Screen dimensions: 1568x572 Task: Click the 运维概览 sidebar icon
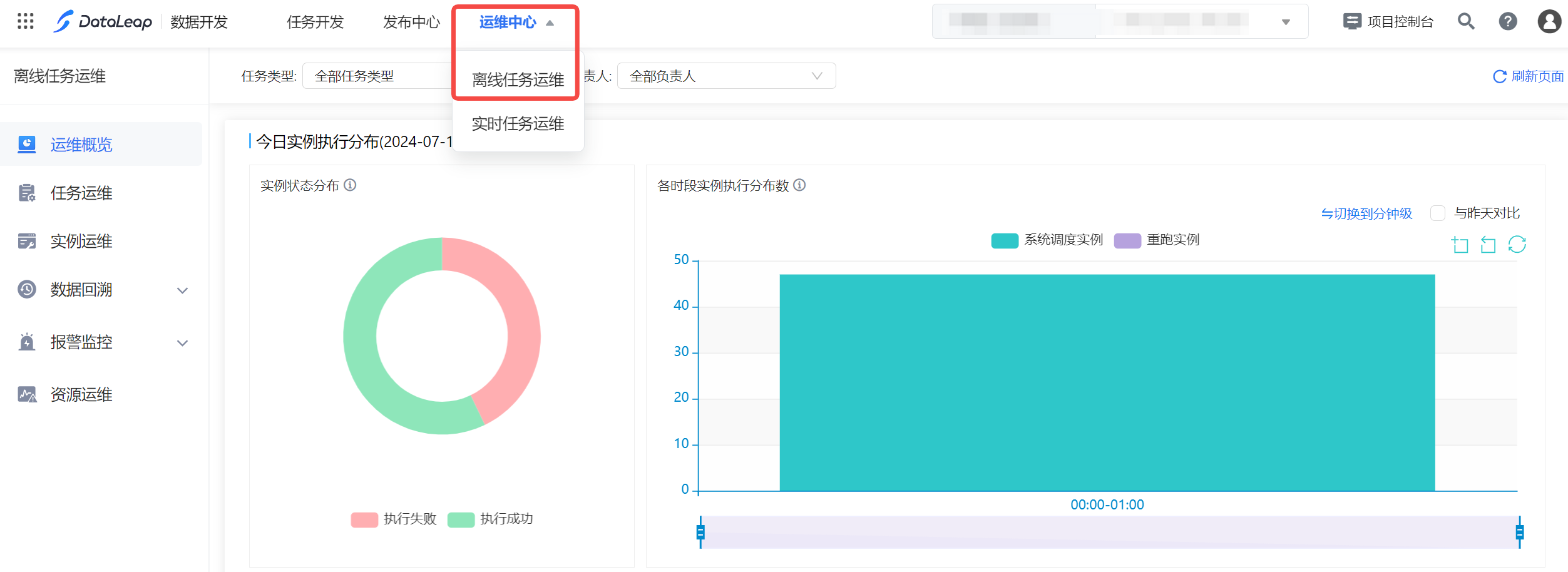coord(27,145)
